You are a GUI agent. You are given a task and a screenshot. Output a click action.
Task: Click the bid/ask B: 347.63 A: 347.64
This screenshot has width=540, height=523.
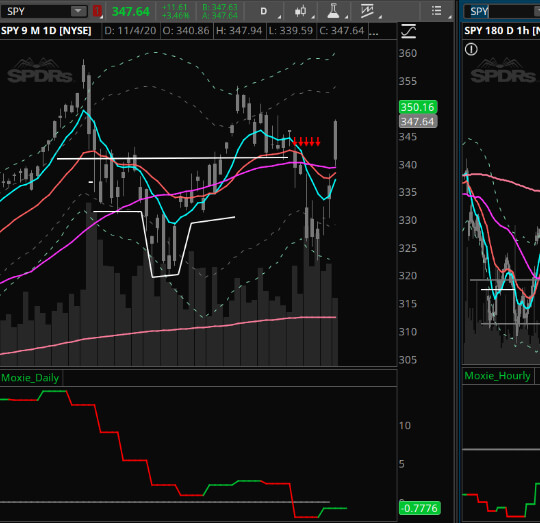220,12
